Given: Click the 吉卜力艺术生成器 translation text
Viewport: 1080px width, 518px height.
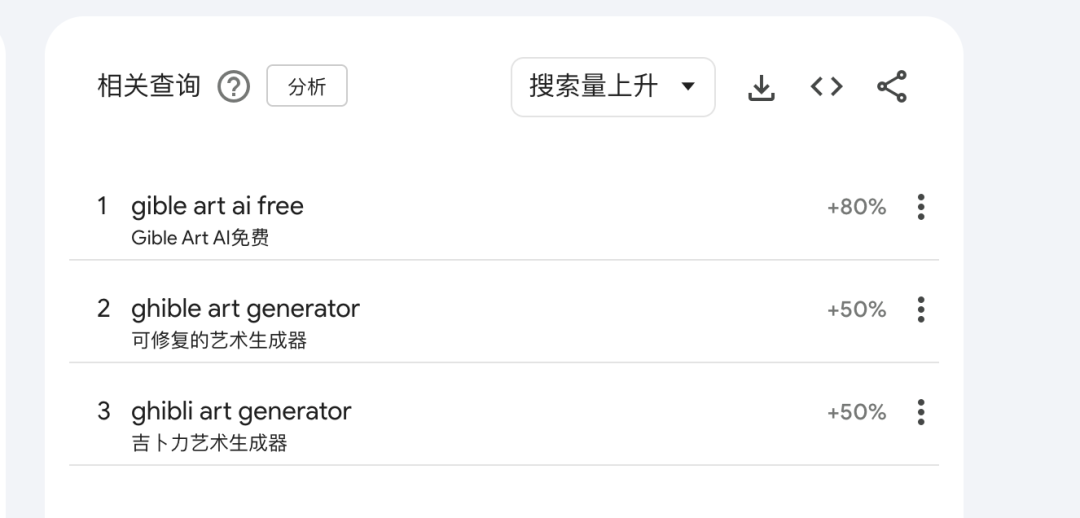Looking at the screenshot, I should (x=209, y=443).
